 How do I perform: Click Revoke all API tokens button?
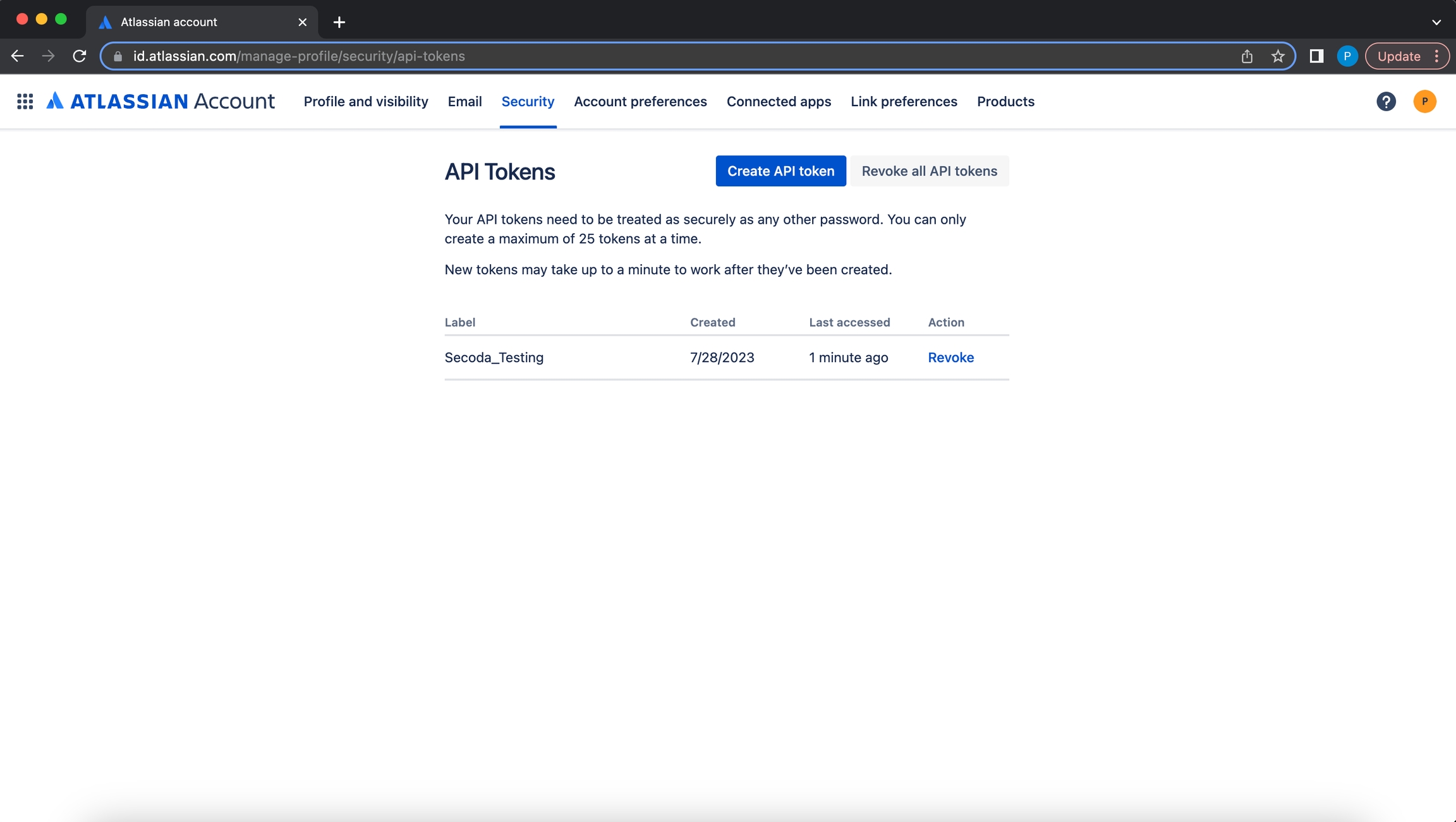[929, 171]
